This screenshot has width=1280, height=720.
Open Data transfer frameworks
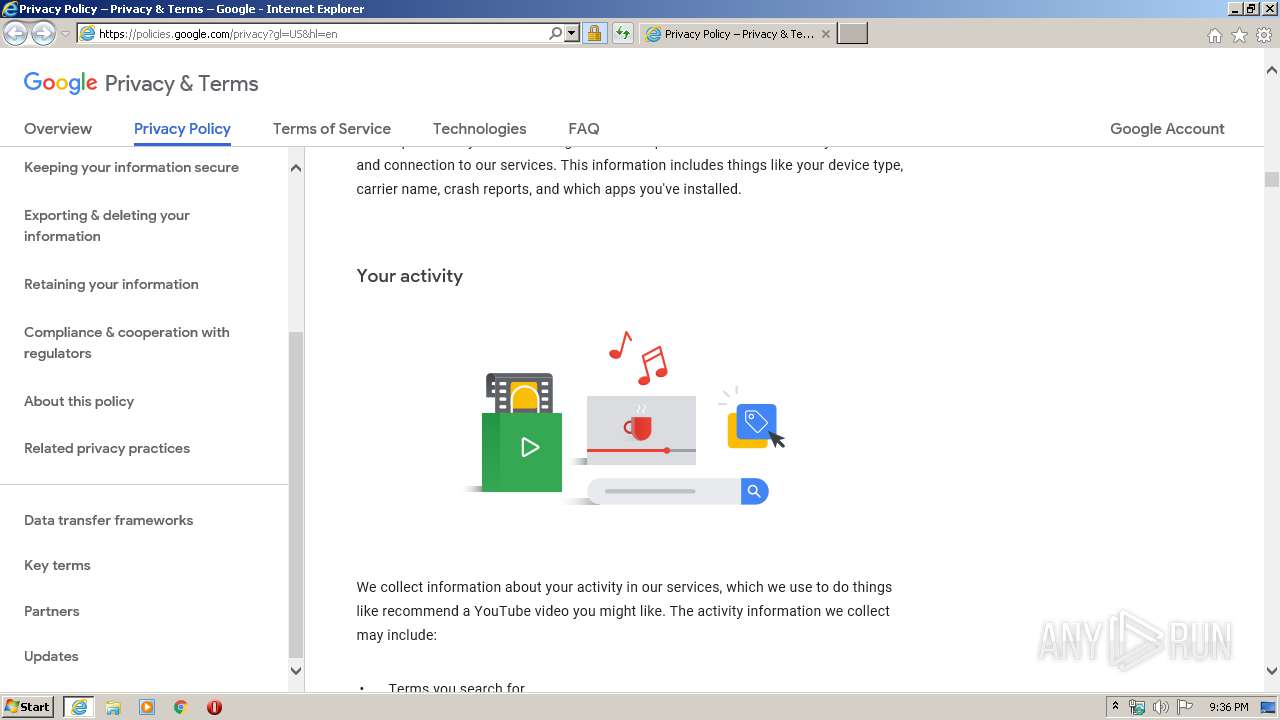[108, 520]
